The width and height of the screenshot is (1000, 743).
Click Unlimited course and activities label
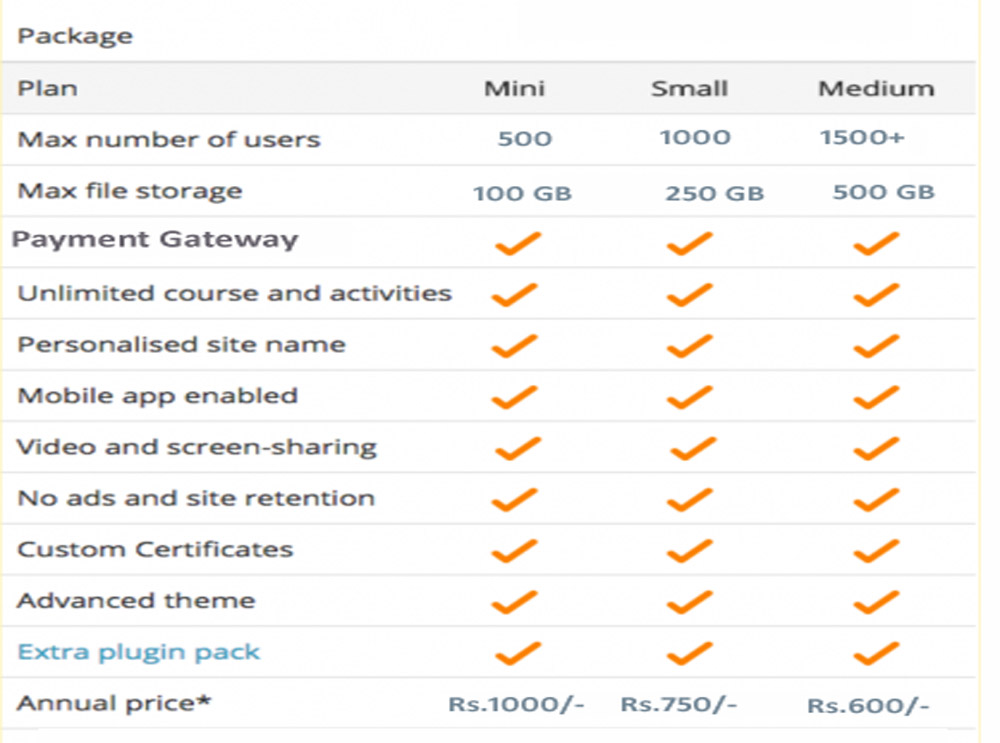234,293
